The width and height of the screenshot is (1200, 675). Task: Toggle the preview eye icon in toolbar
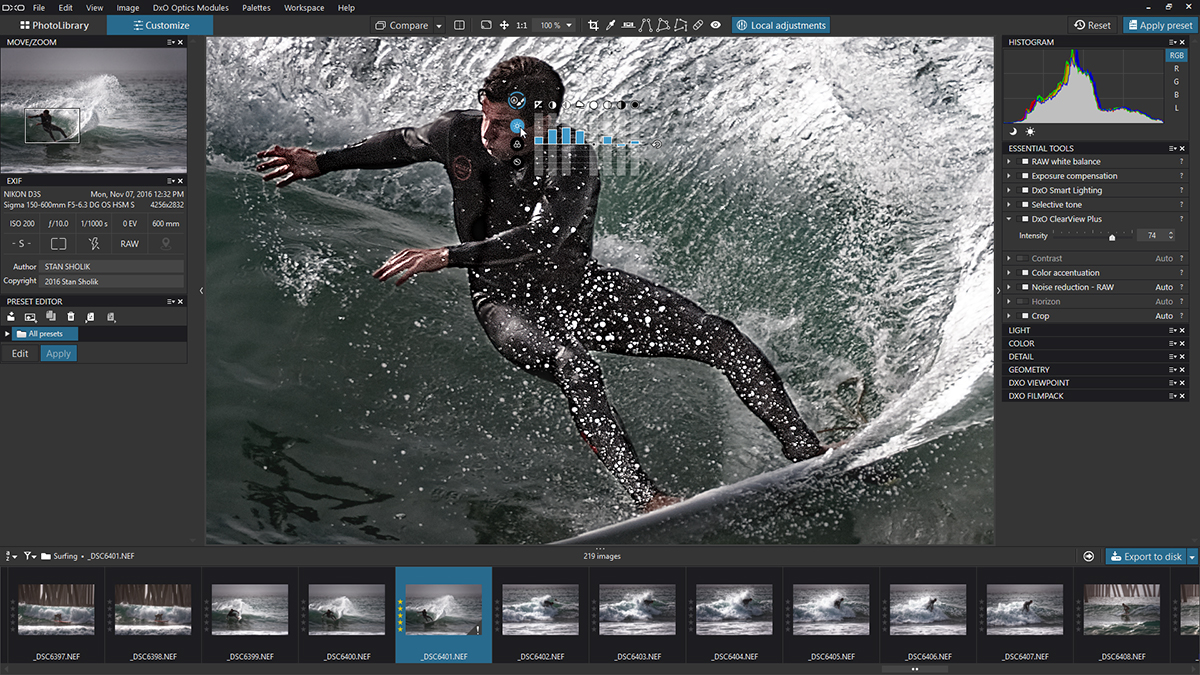click(716, 25)
